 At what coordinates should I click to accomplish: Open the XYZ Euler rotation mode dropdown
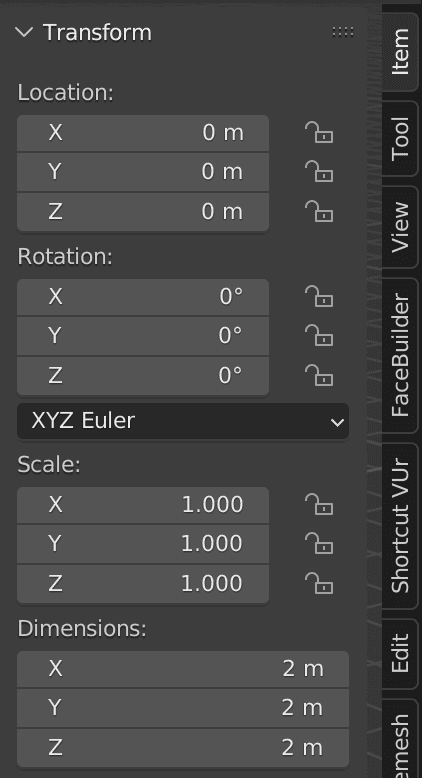[183, 421]
